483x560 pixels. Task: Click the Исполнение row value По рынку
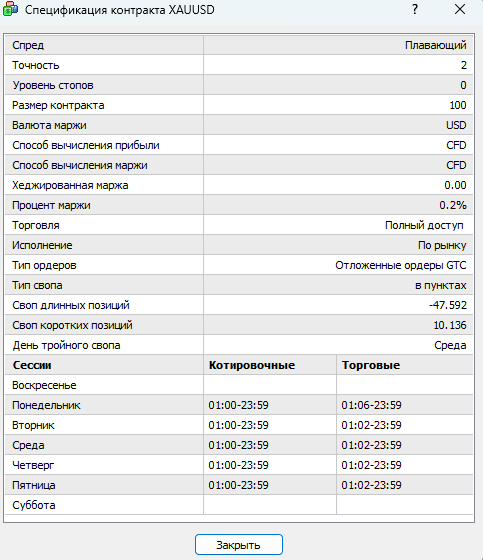pyautogui.click(x=442, y=245)
